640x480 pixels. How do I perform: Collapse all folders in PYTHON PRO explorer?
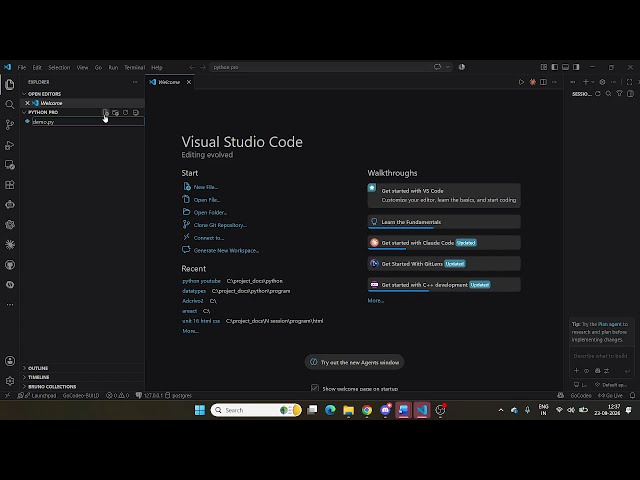[x=136, y=113]
